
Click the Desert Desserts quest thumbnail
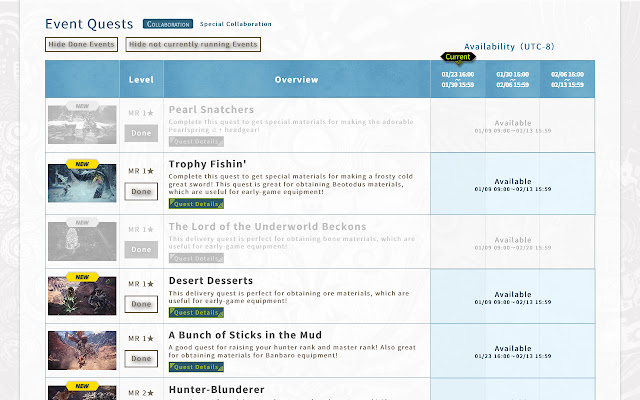click(x=82, y=296)
